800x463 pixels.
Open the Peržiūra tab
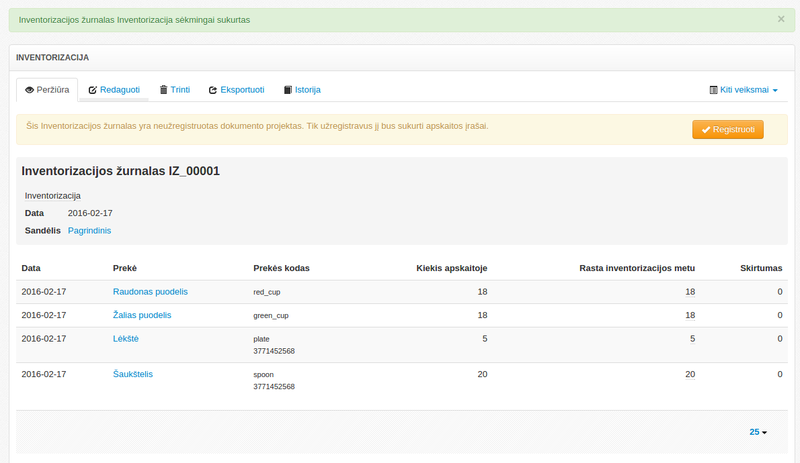47,90
